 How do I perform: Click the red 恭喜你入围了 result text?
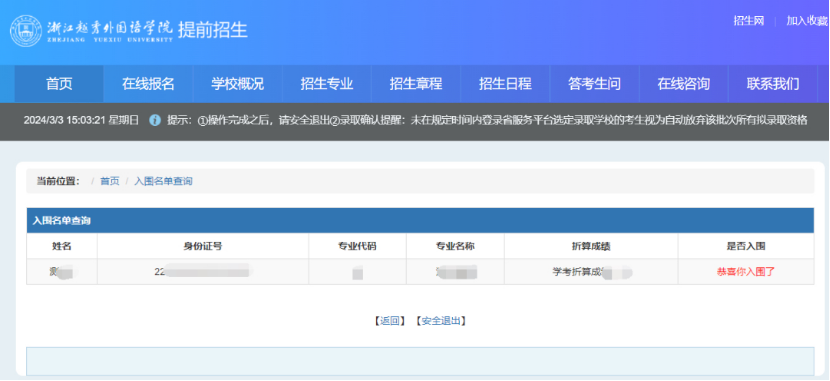coord(746,271)
